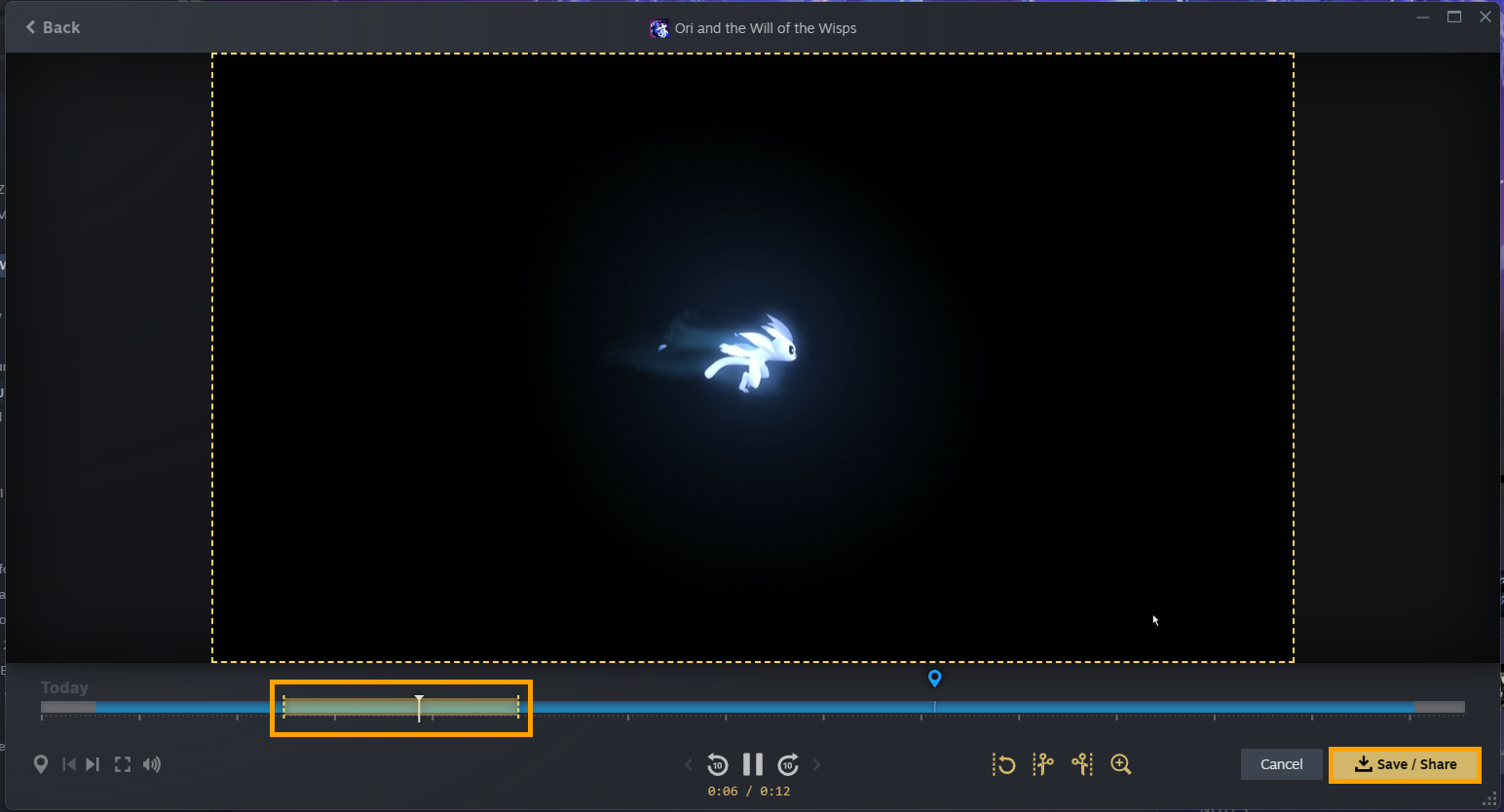Image resolution: width=1504 pixels, height=812 pixels.
Task: Jump to next marker
Action: (x=93, y=764)
